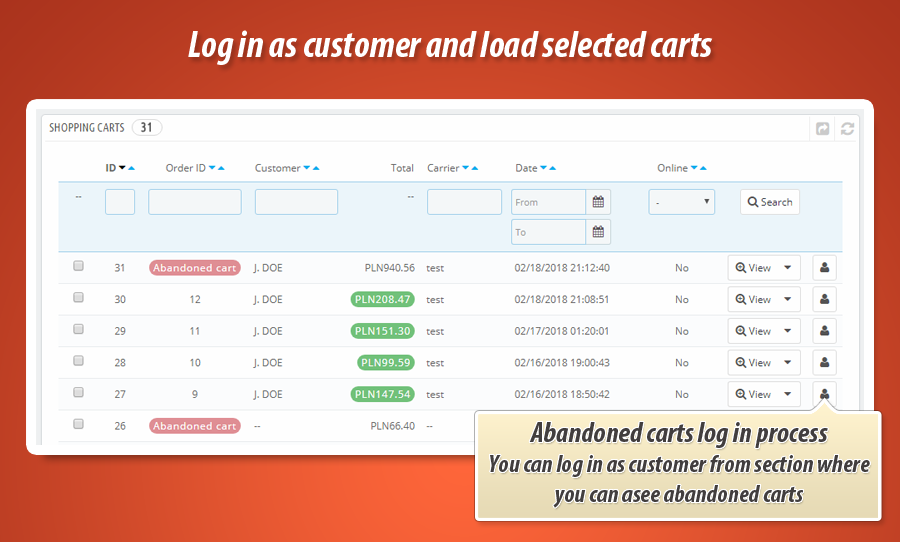Open the Online filter dropdown

[682, 202]
